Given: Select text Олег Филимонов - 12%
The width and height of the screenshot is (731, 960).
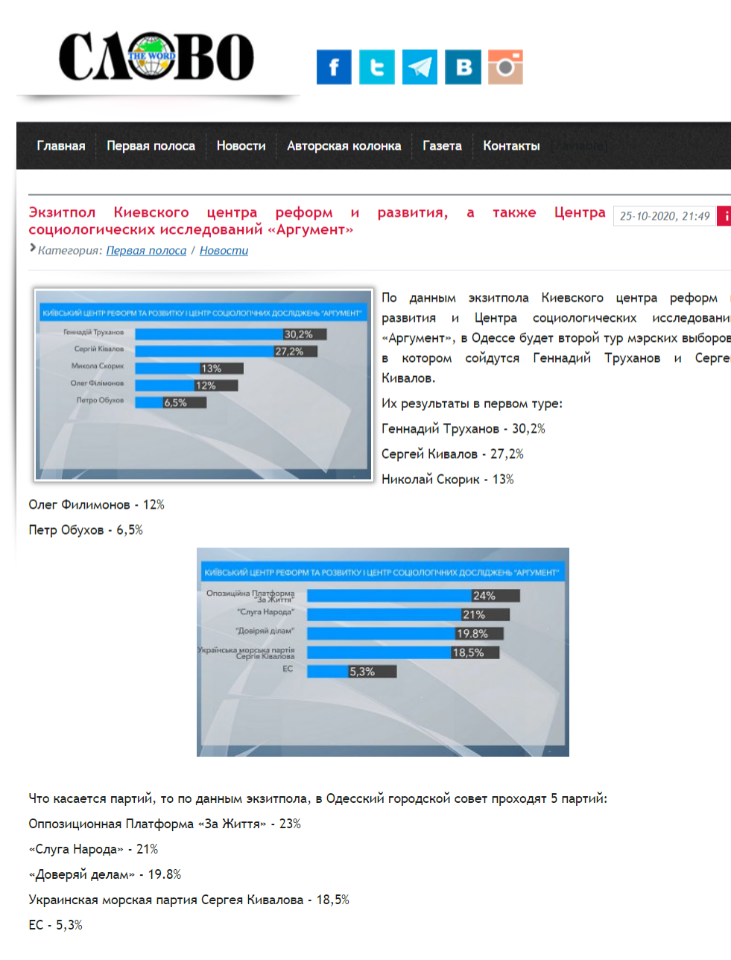Looking at the screenshot, I should tap(96, 505).
